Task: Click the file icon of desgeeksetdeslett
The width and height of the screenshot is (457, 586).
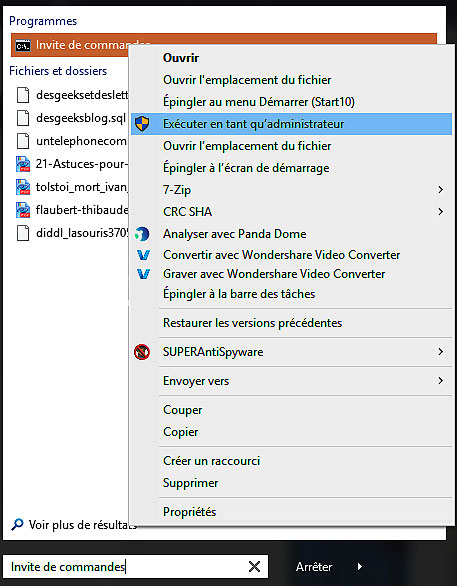Action: [x=23, y=95]
